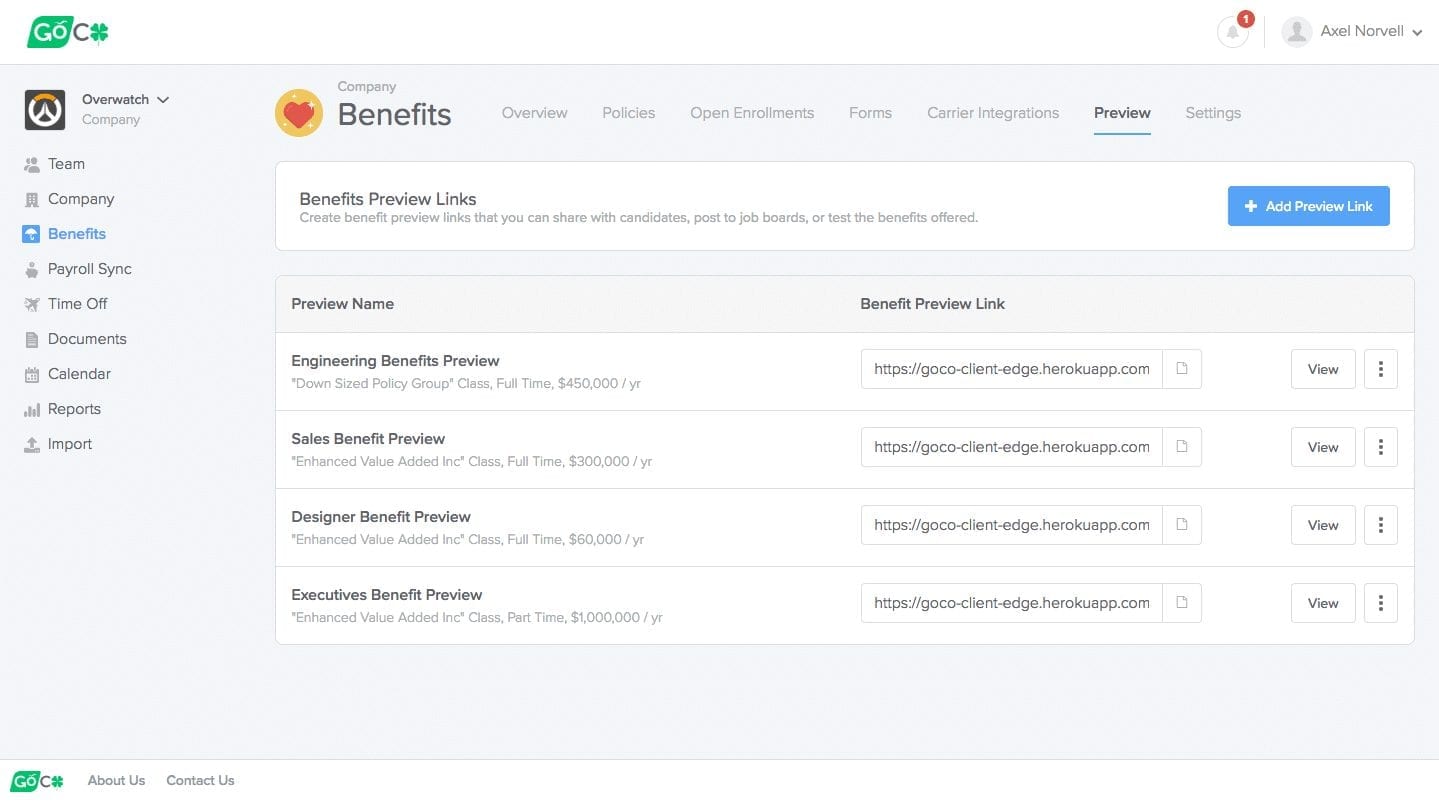Screen dimensions: 1439x802
Task: Click the Add Preview Link button
Action: click(1308, 206)
